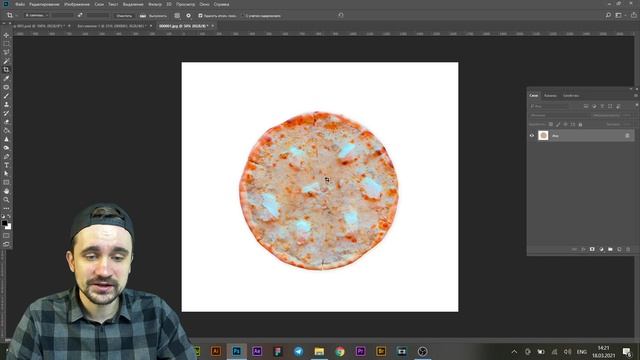Screen dimensions: 640x360
Task: Open the workspace switcher dropdown
Action: (620, 15)
